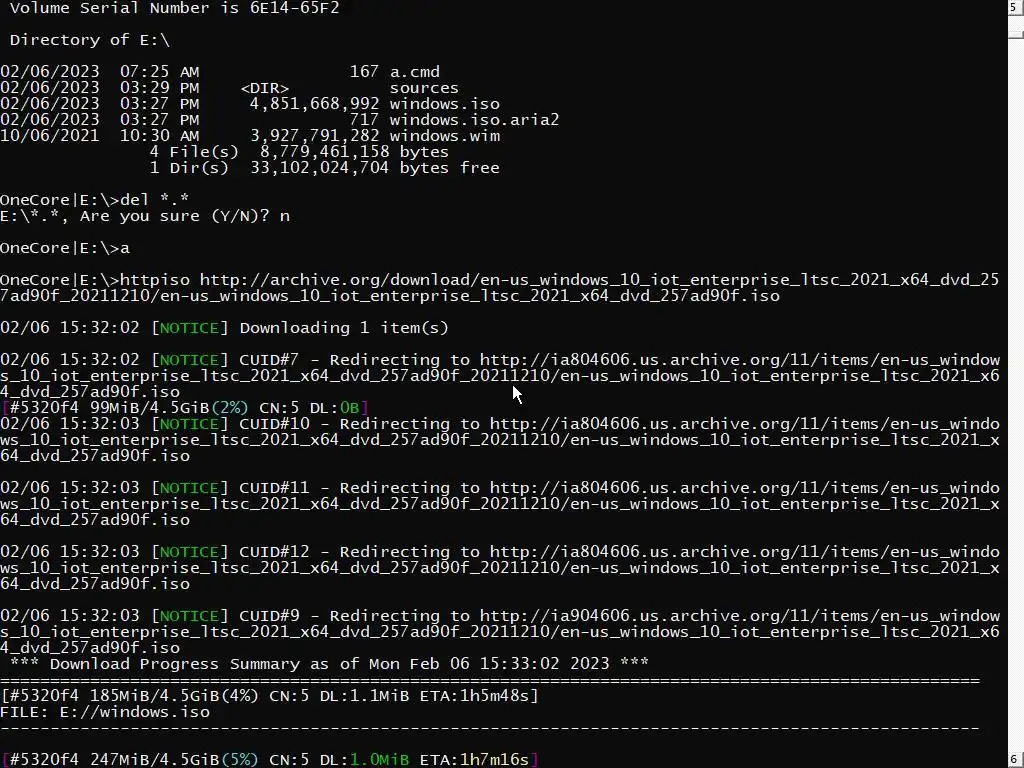Image resolution: width=1024 pixels, height=768 pixels.
Task: Click the 'CUID#9' redirect notice
Action: [x=500, y=632]
